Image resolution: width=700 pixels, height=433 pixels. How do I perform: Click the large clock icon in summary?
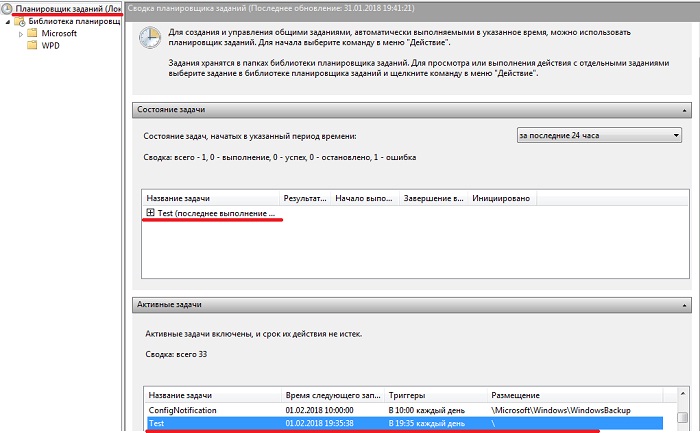pos(150,37)
